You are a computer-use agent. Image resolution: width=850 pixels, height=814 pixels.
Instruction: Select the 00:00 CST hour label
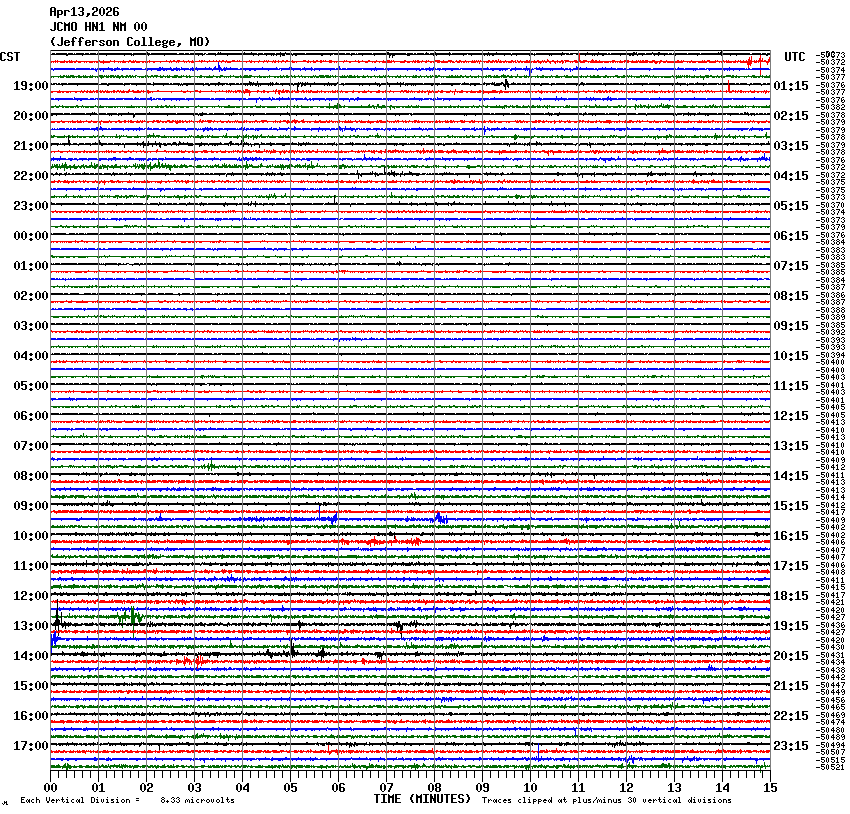31,236
